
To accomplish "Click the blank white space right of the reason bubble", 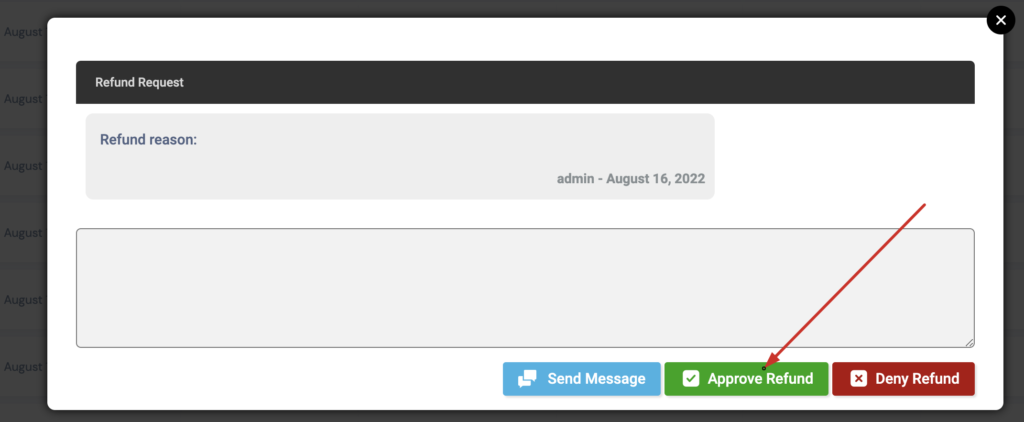I will (844, 156).
